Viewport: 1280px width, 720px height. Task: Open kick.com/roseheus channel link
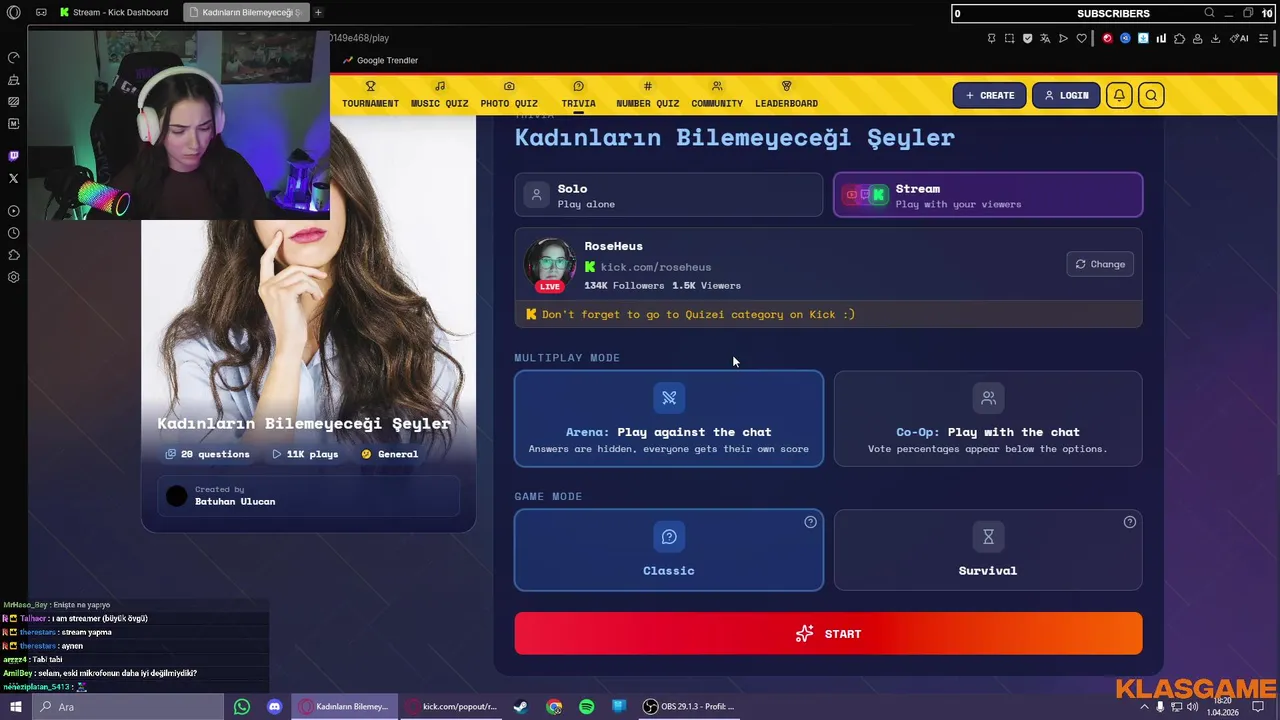pyautogui.click(x=655, y=267)
